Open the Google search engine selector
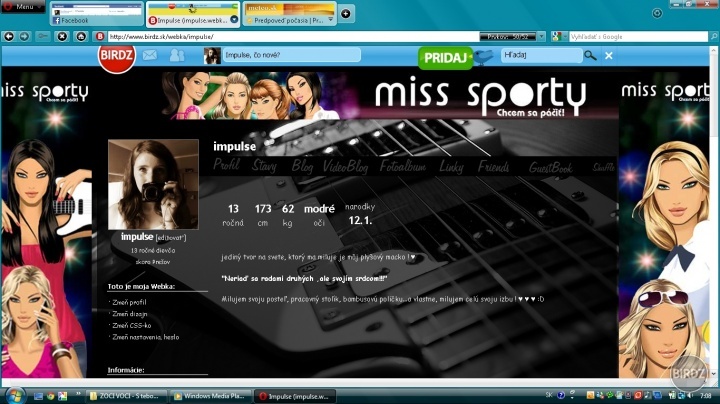This screenshot has width=720, height=404. tap(559, 36)
